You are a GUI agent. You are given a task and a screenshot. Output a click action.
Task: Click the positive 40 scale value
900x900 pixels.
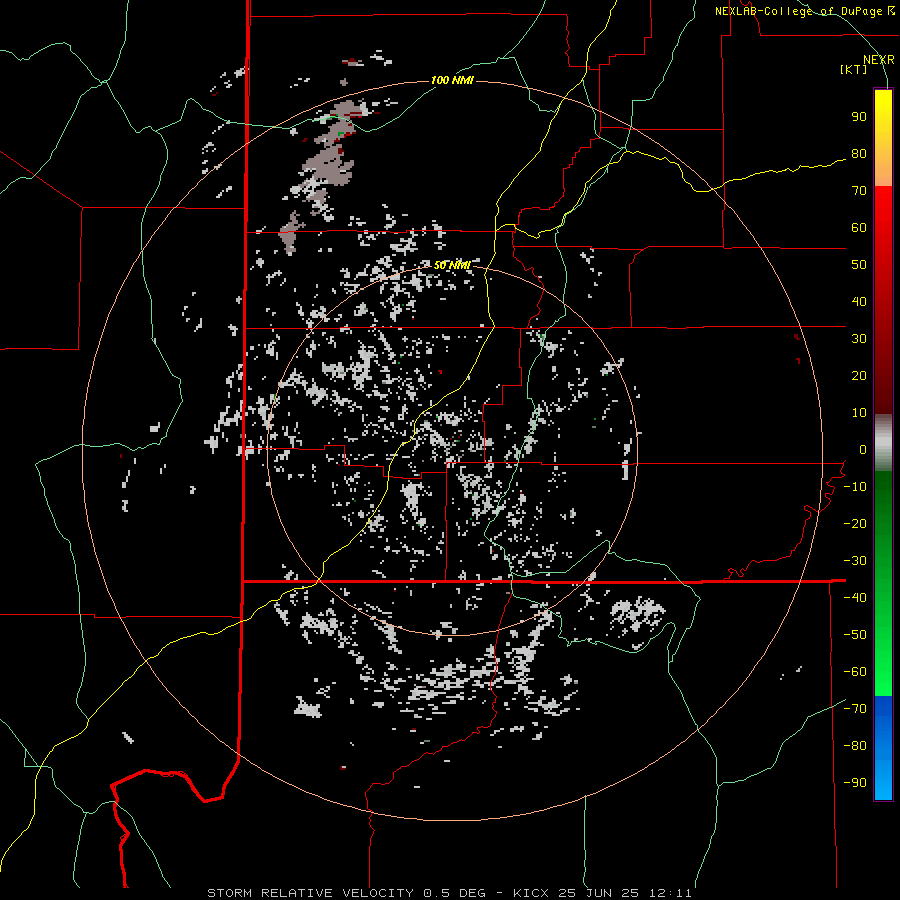(x=859, y=302)
